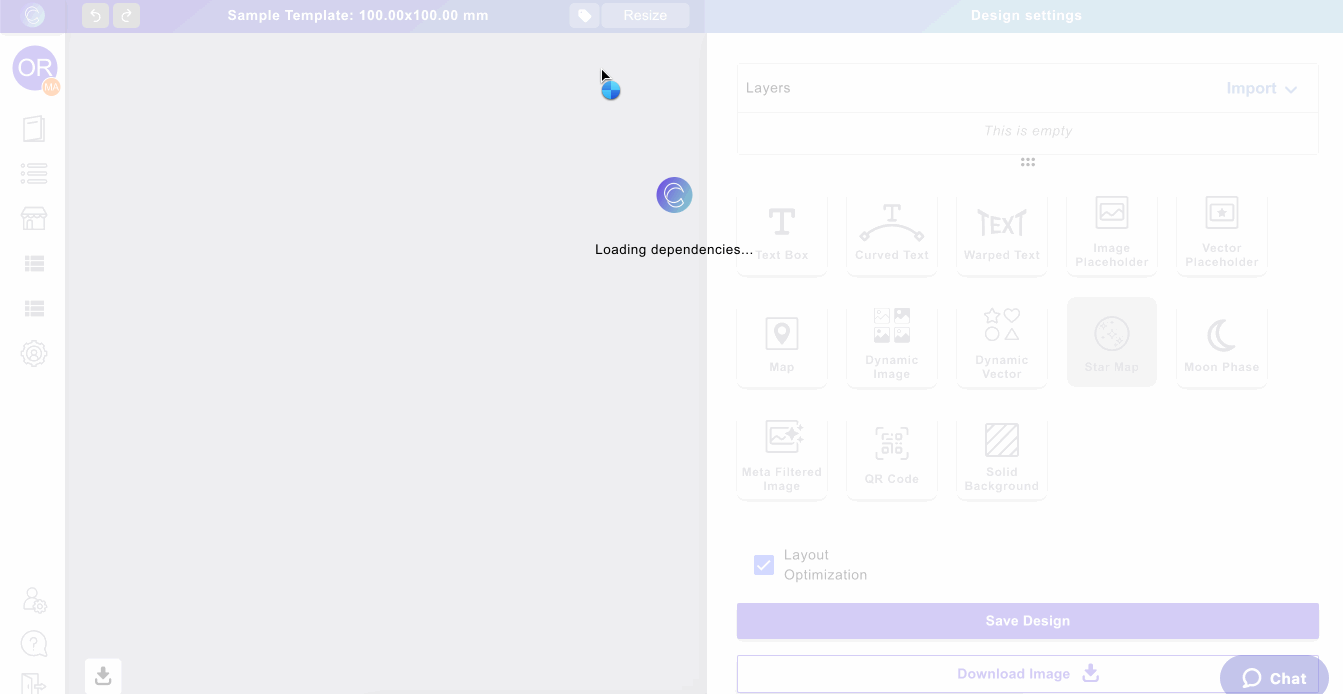Screen dimensions: 1343x694
Task: Click the Download Image button
Action: (1027, 674)
